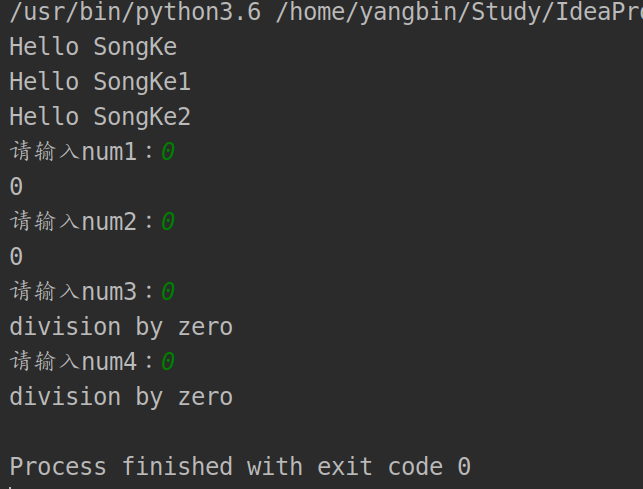This screenshot has height=489, width=643.
Task: Click the green 0 entered for num2
Action: coord(168,221)
